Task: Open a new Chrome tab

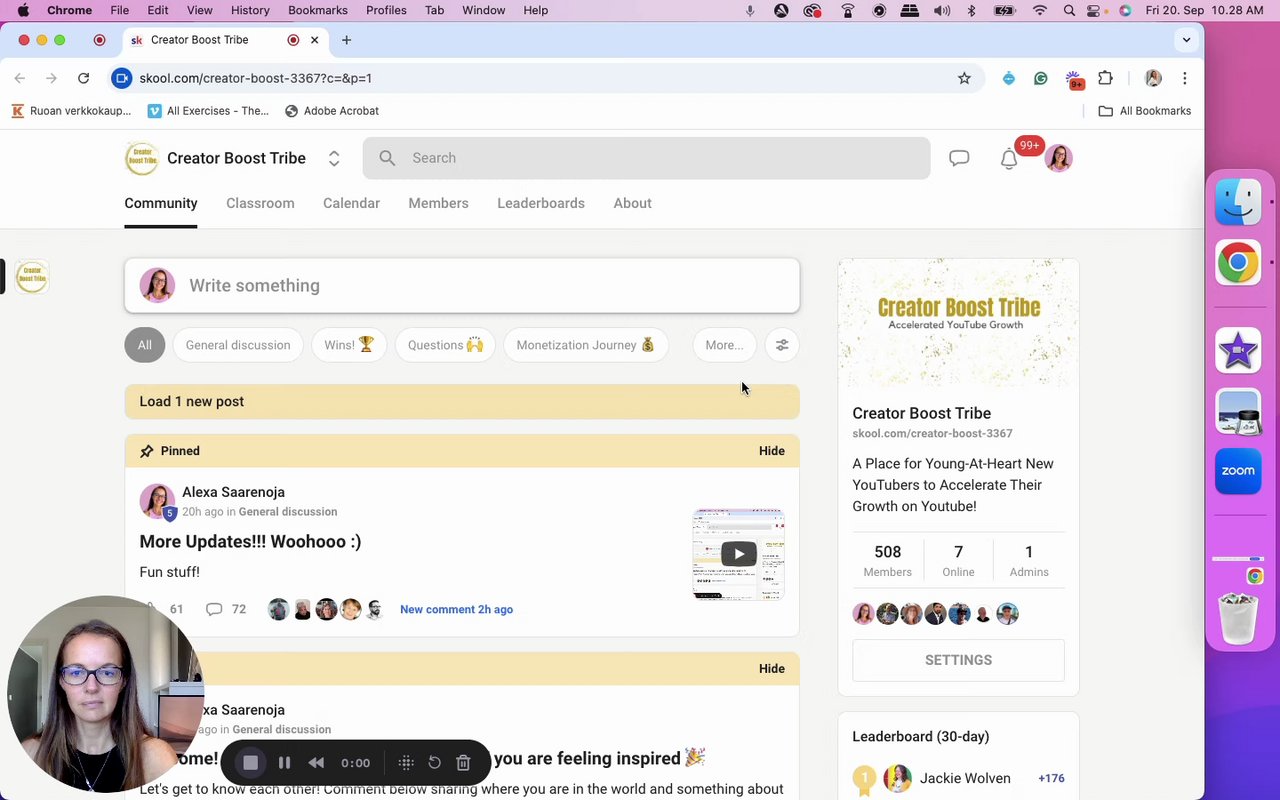Action: click(x=346, y=40)
